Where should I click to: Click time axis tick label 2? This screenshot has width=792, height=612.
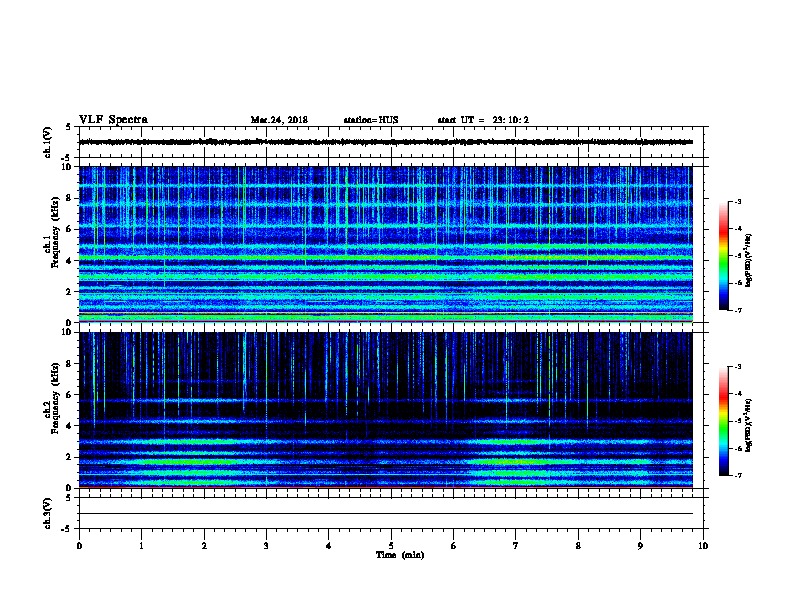pos(204,546)
